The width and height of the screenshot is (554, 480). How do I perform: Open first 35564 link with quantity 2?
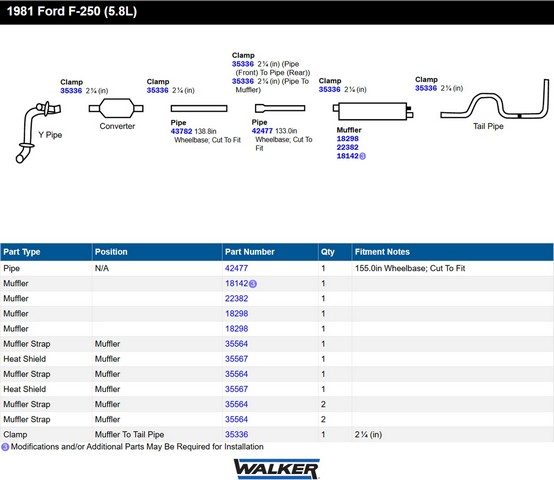[236, 404]
